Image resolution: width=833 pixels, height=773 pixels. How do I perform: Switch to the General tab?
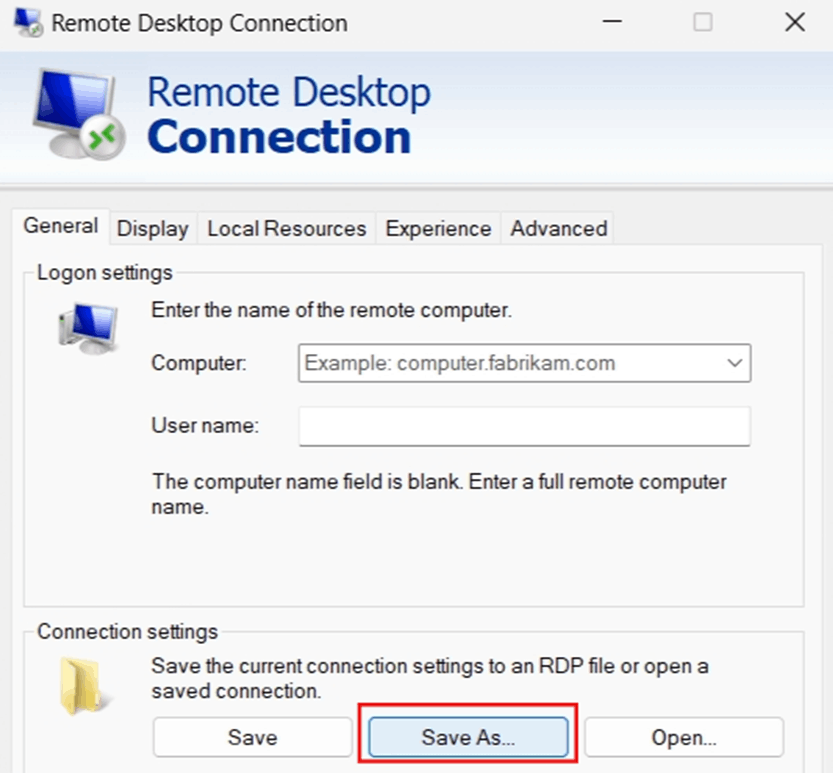tap(61, 227)
